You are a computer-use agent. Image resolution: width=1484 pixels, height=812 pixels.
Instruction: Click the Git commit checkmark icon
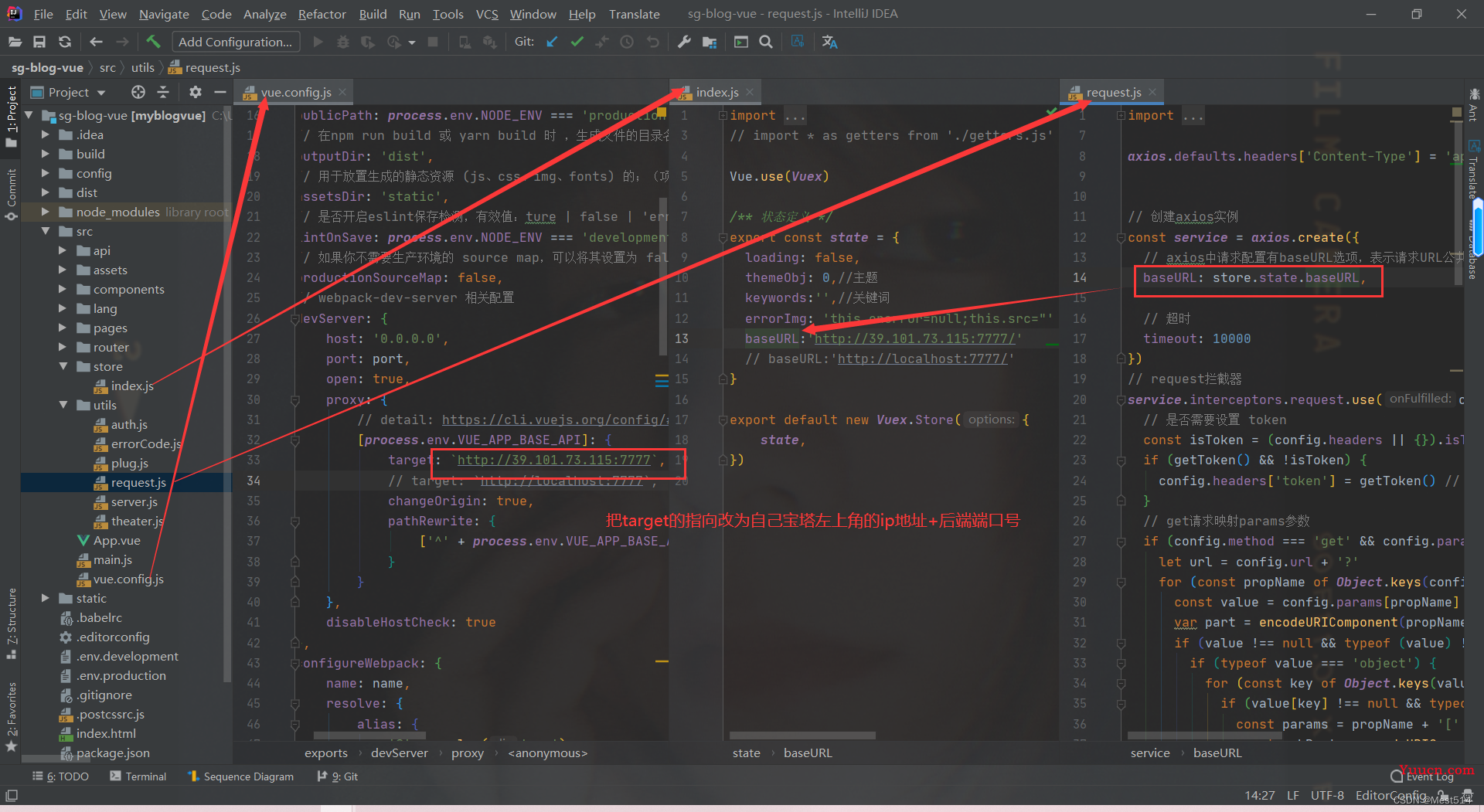(577, 42)
